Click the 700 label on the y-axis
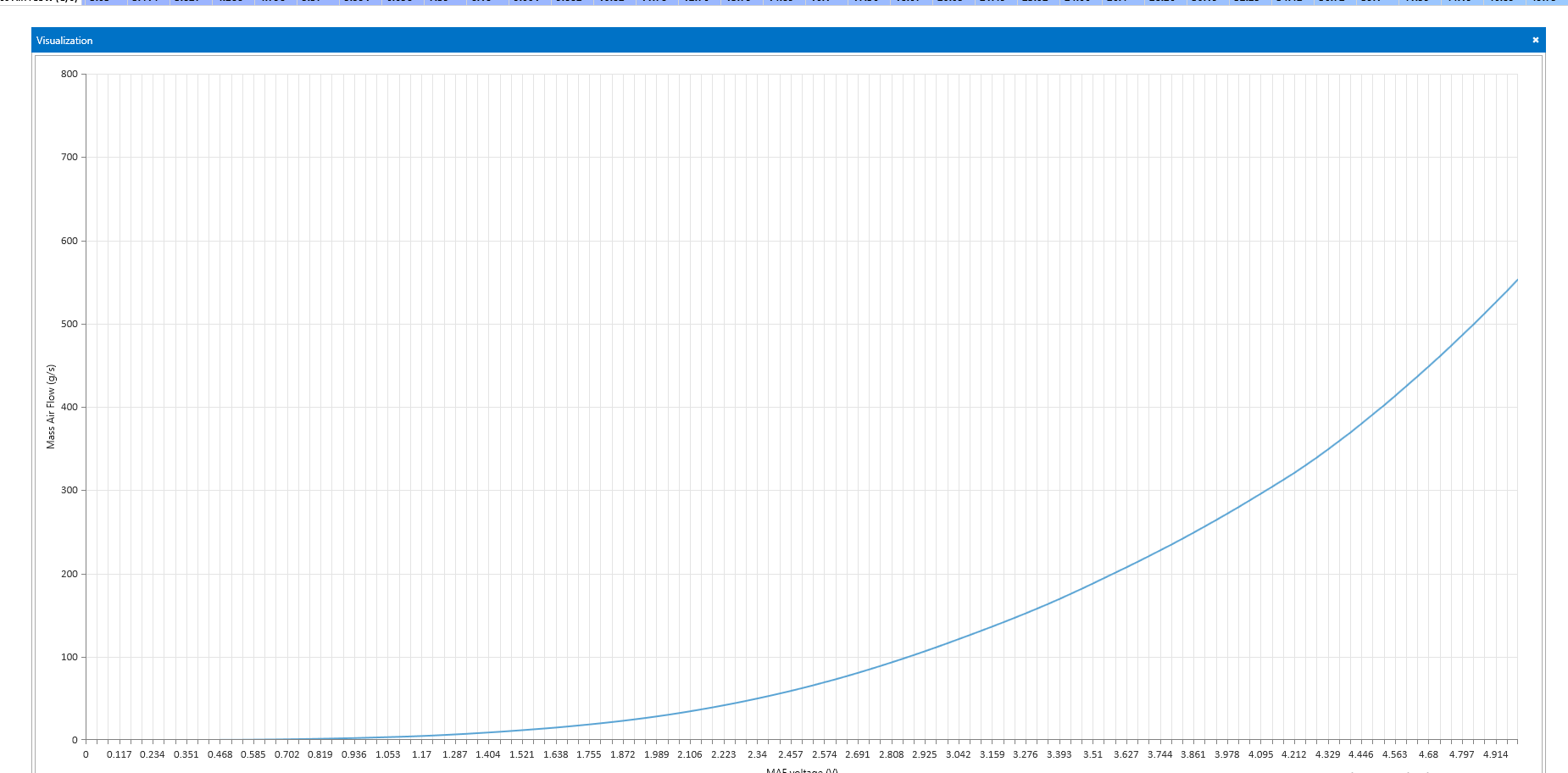This screenshot has width=1568, height=773. pos(70,157)
